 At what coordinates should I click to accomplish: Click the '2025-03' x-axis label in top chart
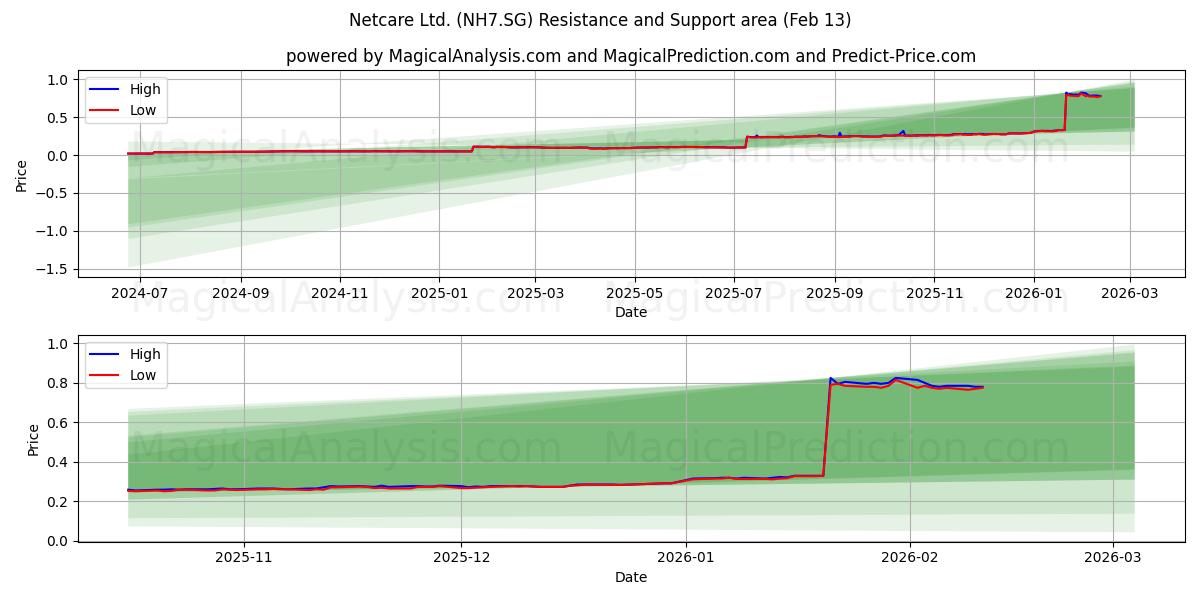pos(535,295)
